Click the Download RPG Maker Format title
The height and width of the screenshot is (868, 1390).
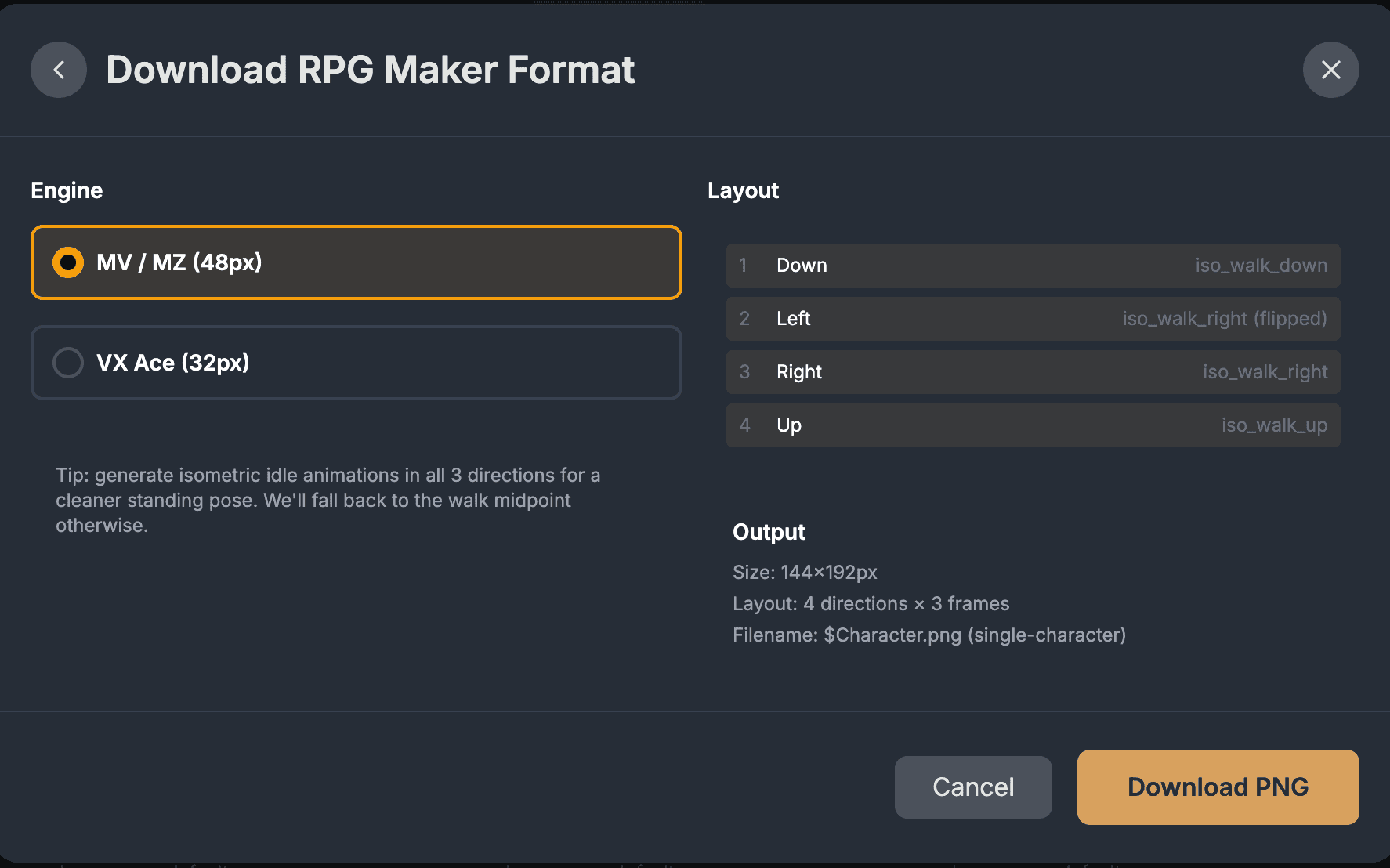(x=370, y=70)
